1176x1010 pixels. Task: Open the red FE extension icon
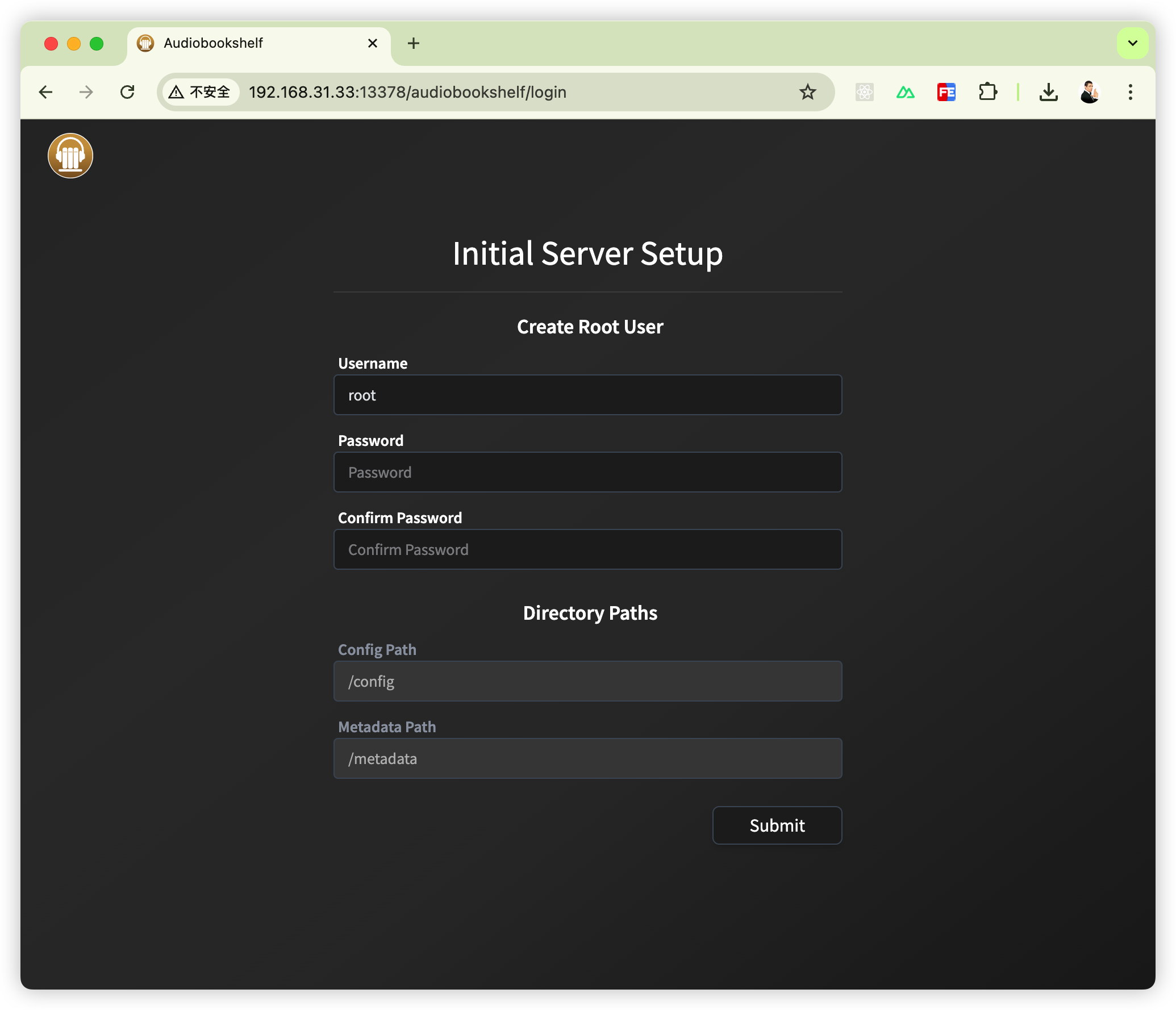tap(946, 92)
